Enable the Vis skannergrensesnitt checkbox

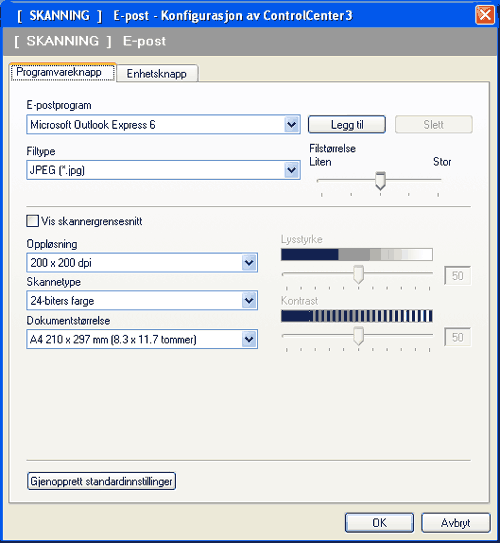(33, 221)
